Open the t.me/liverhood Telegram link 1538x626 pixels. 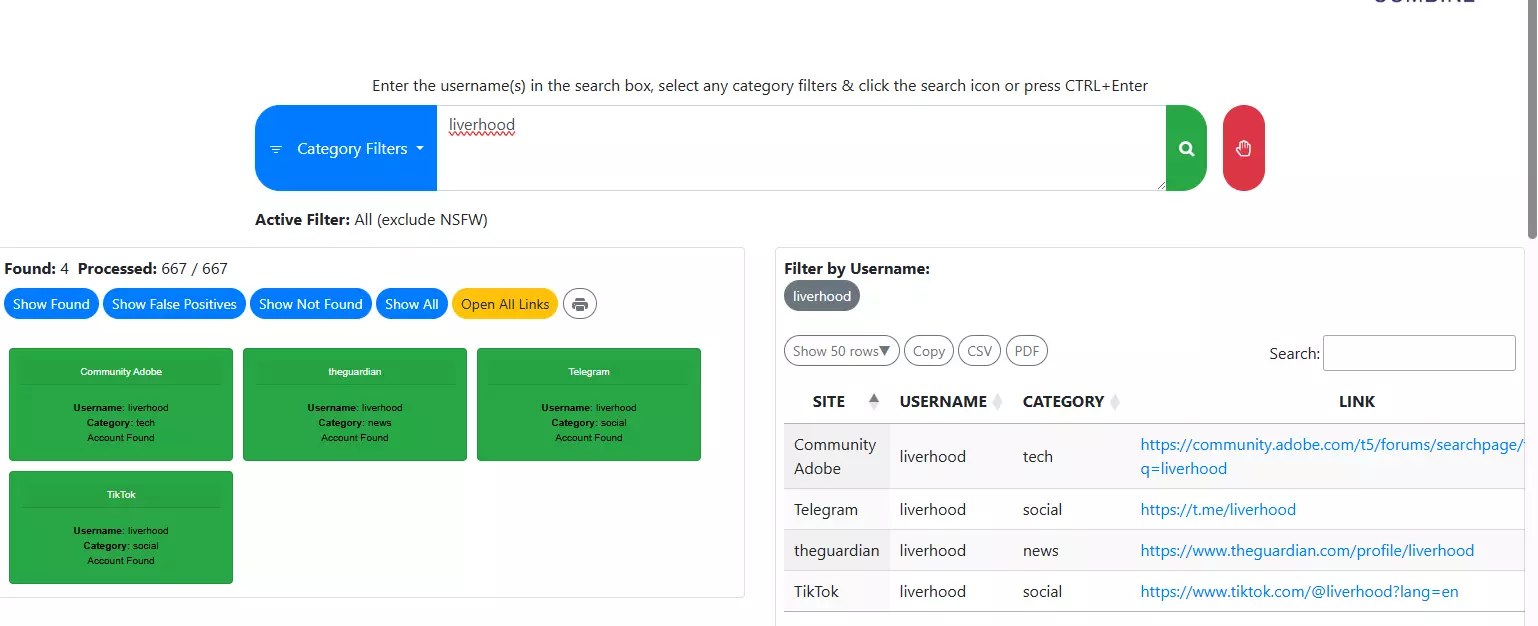click(1218, 510)
